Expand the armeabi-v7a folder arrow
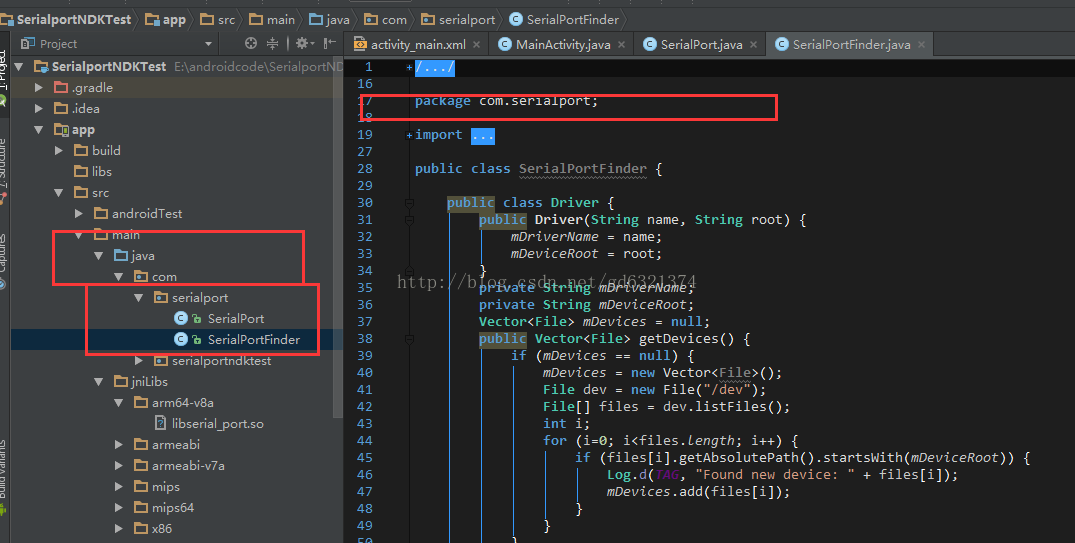The width and height of the screenshot is (1075, 543). (x=119, y=466)
